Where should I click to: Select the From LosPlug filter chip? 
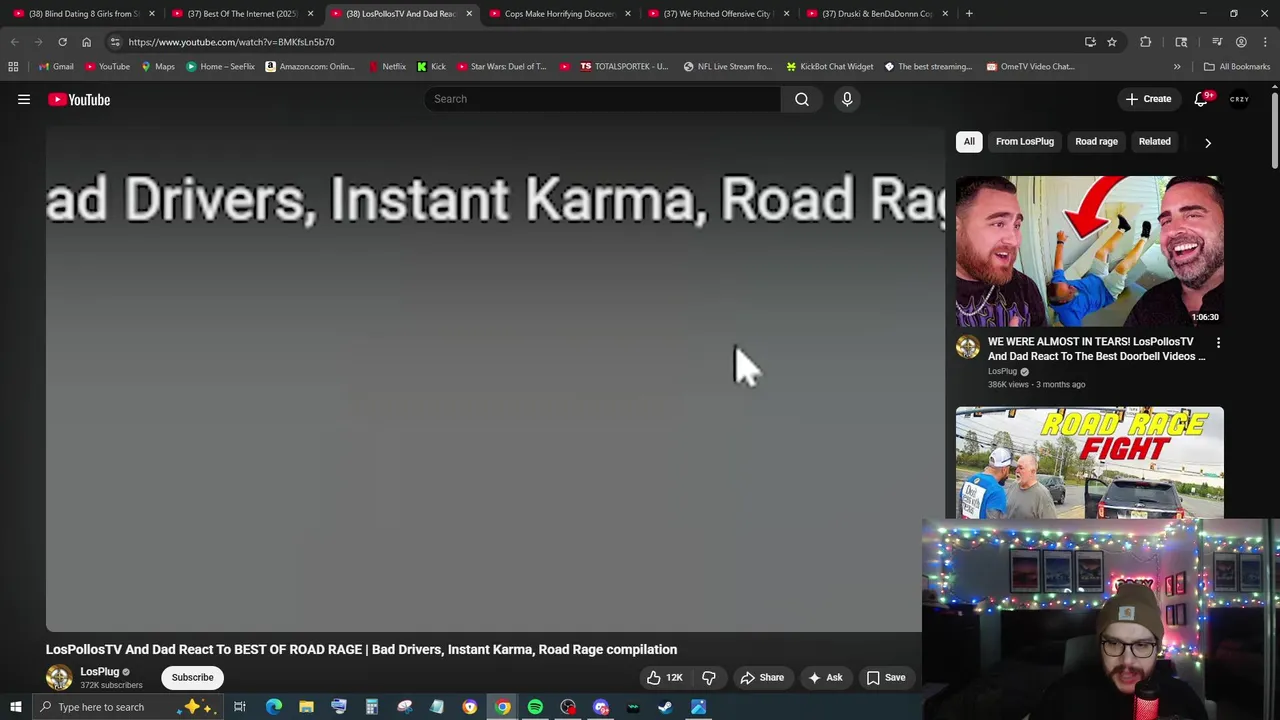(1025, 141)
